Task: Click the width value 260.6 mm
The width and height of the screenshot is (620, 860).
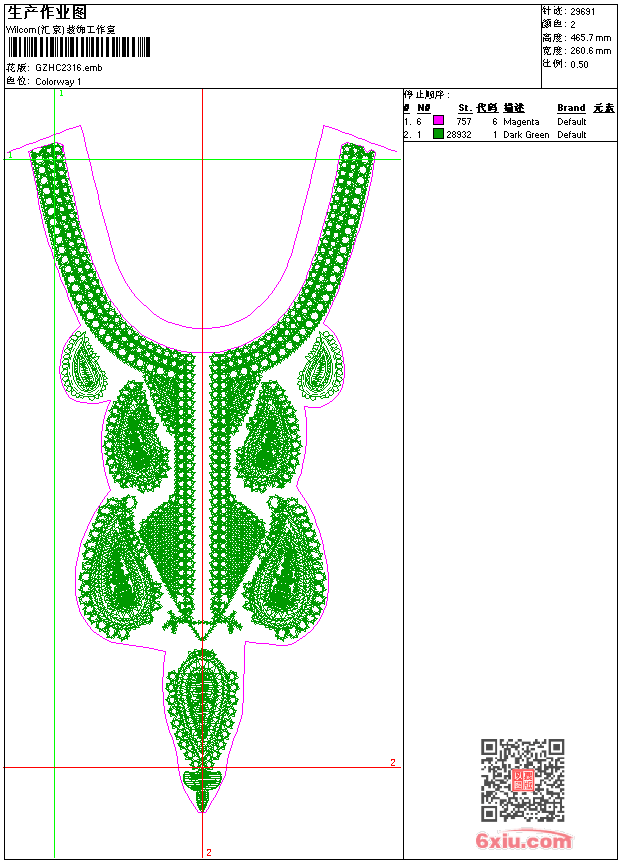Action: (x=590, y=50)
